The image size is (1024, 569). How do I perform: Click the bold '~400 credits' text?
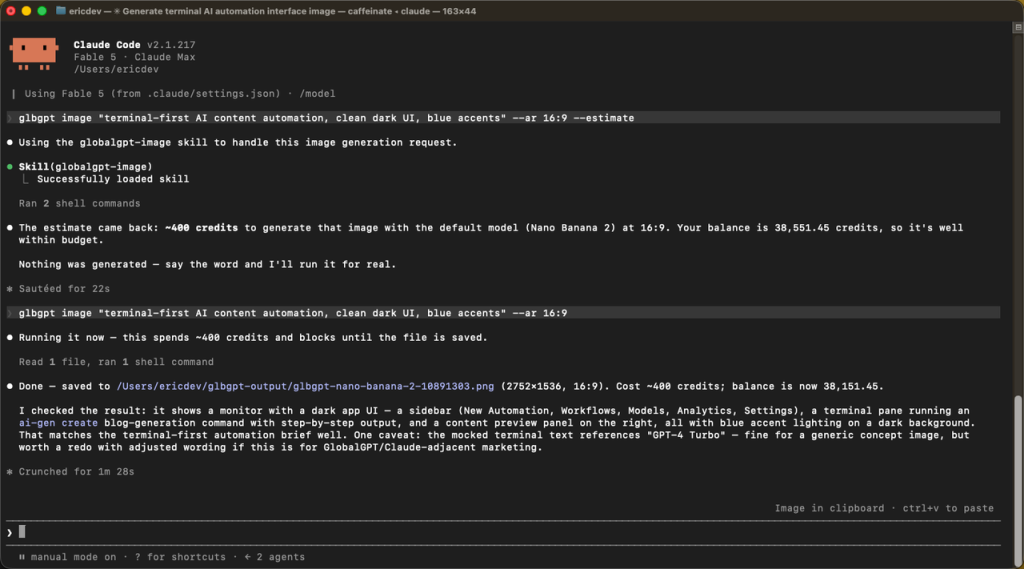[201, 228]
